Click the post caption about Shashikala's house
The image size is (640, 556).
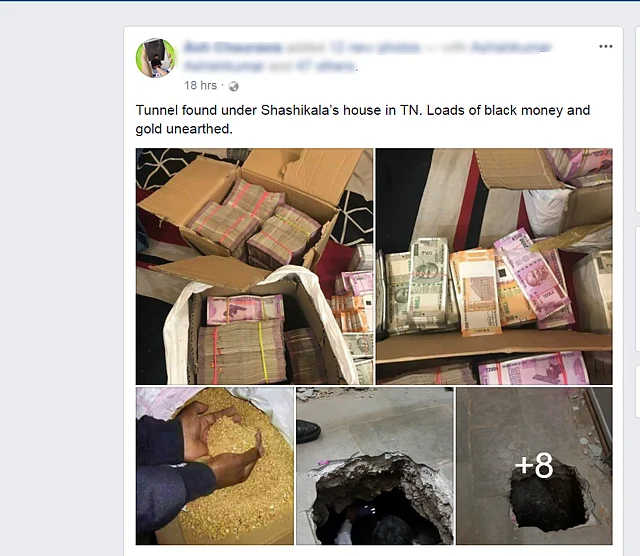pyautogui.click(x=362, y=119)
